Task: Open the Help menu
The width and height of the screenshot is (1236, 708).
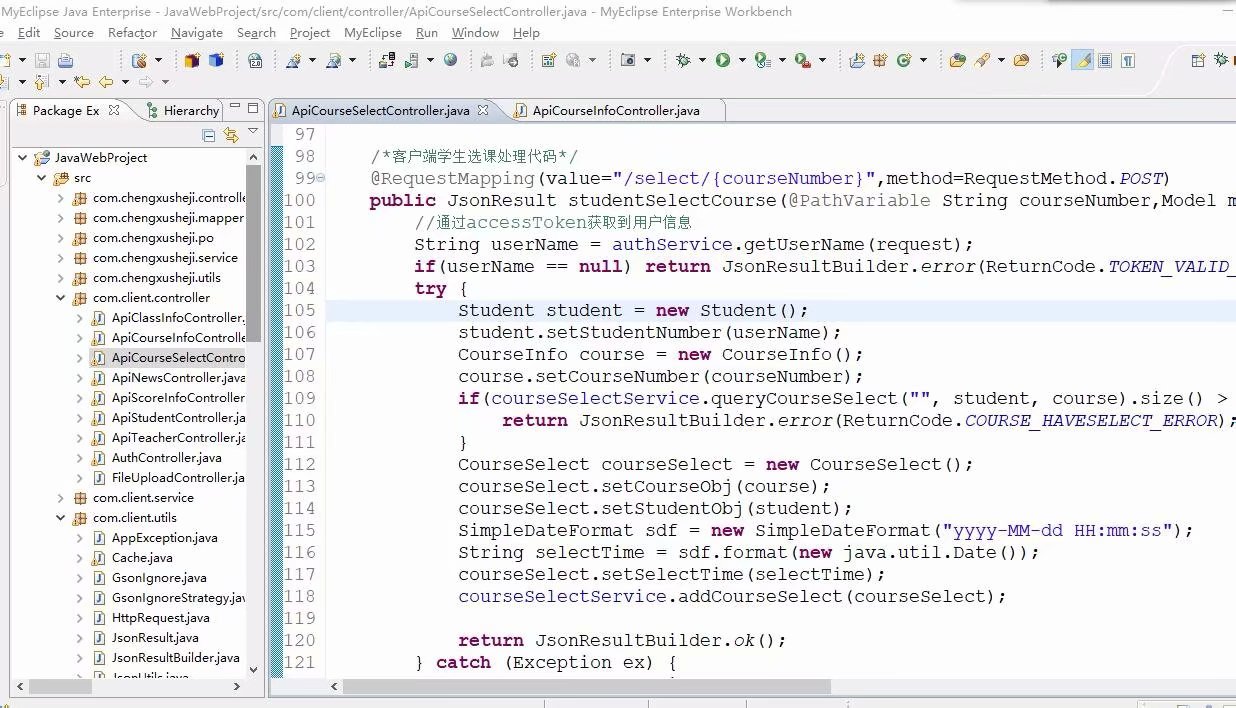Action: coord(526,32)
